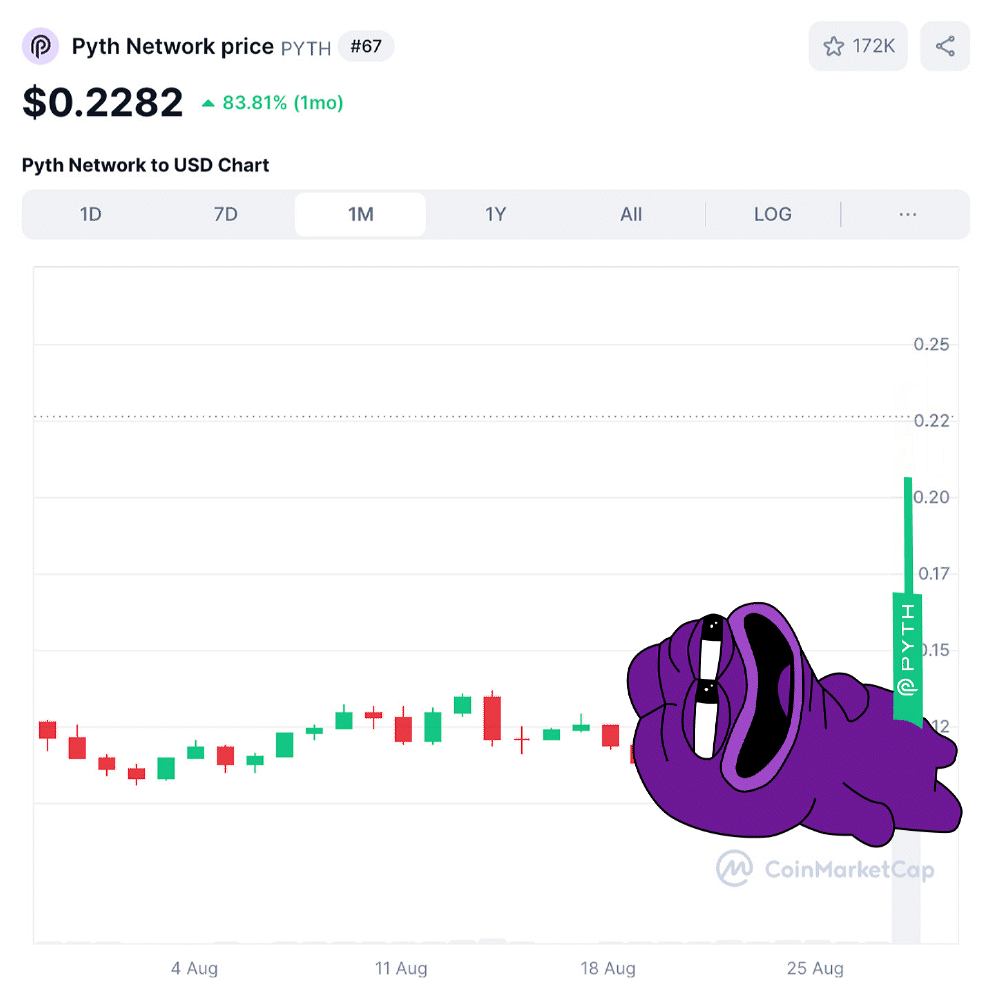Switch chart range to 7D
Image resolution: width=1000 pixels, height=1000 pixels.
(x=226, y=214)
